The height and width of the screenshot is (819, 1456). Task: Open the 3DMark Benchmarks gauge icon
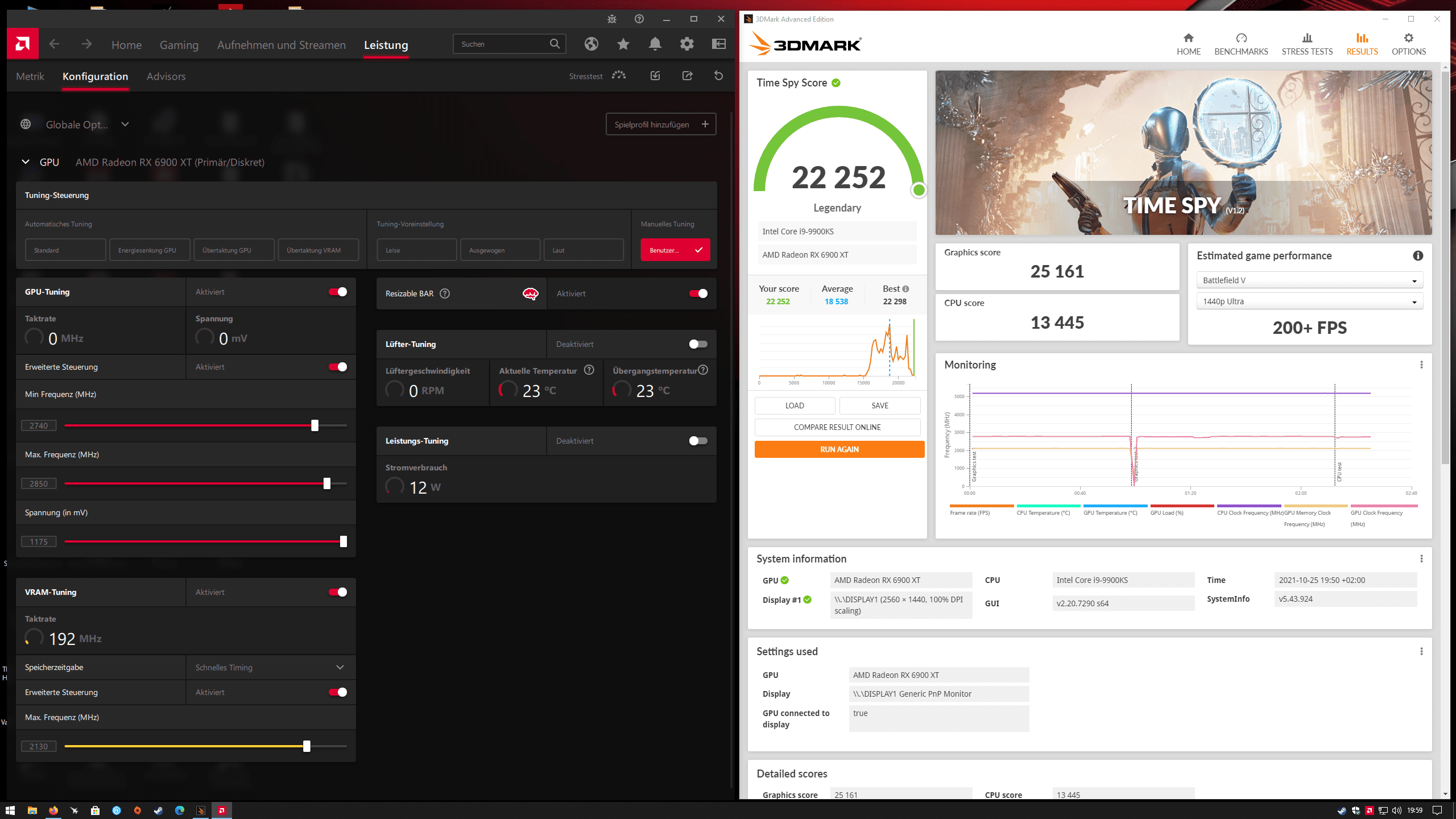tap(1241, 38)
